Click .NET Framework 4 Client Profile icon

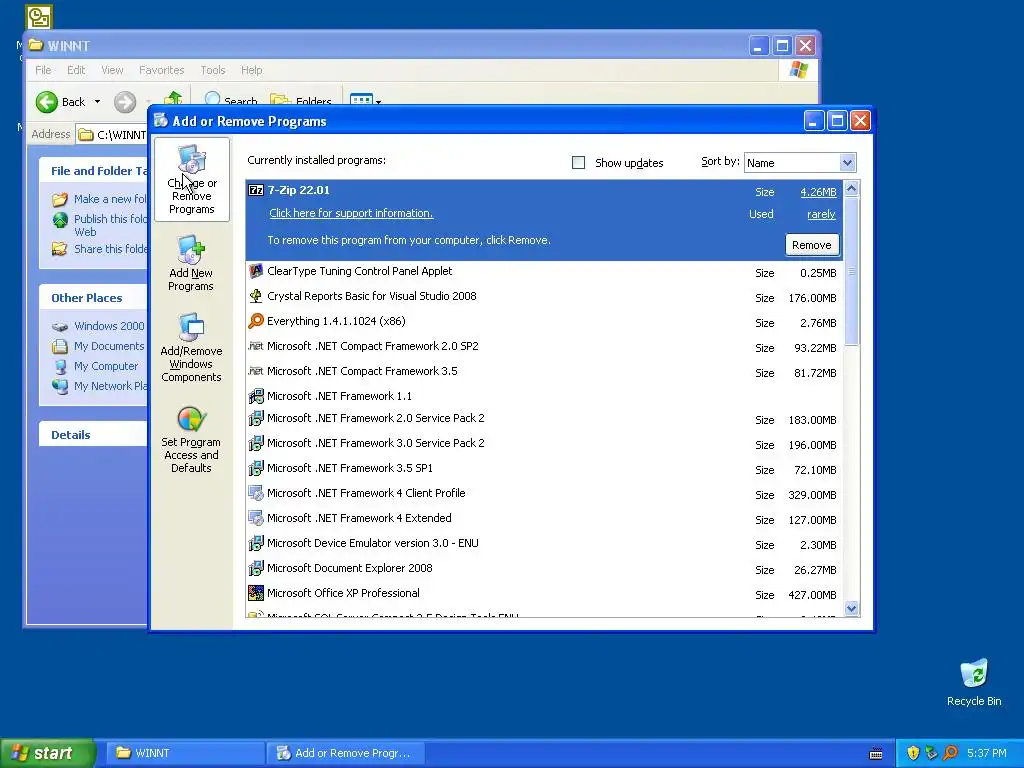pos(256,493)
